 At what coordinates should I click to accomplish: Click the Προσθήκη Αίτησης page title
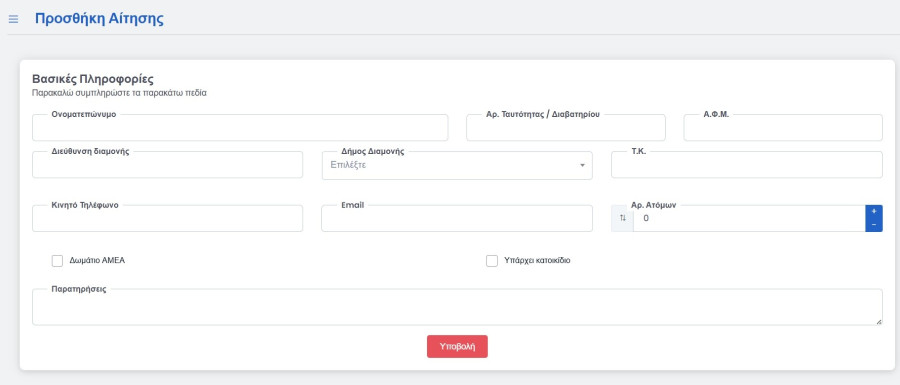point(99,18)
